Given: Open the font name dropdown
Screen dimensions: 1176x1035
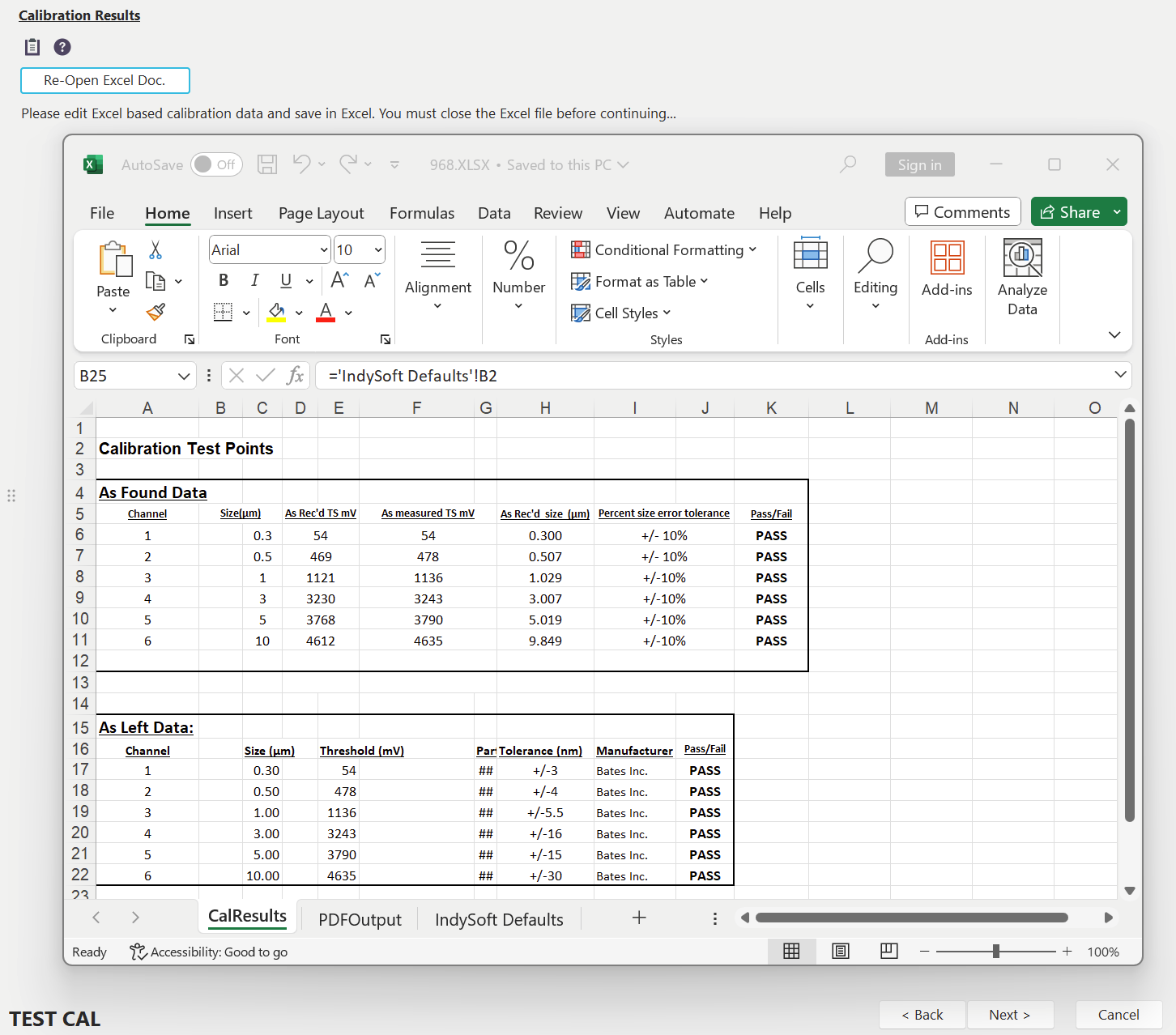Looking at the screenshot, I should pyautogui.click(x=323, y=250).
